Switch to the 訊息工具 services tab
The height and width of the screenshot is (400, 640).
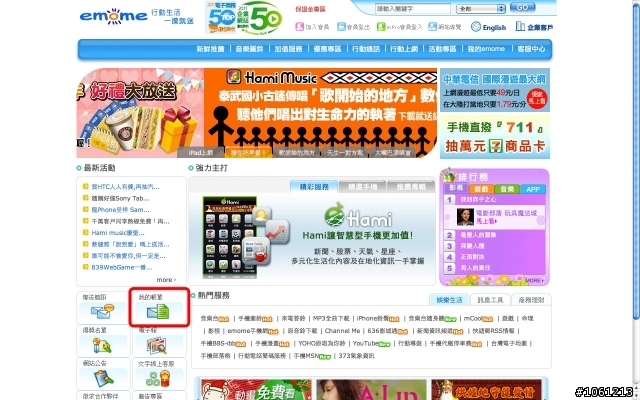point(490,300)
